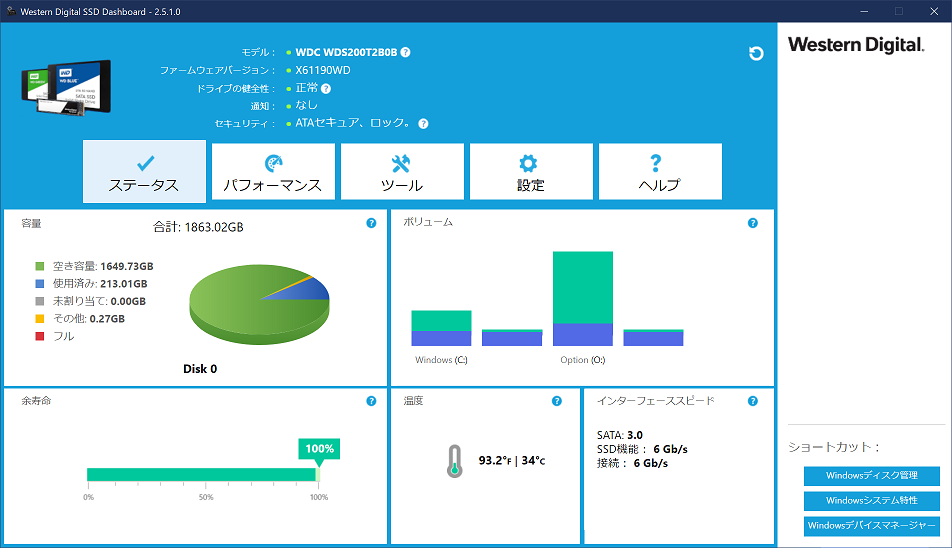Click the capacity pie chart
The image size is (952, 548).
click(x=259, y=304)
